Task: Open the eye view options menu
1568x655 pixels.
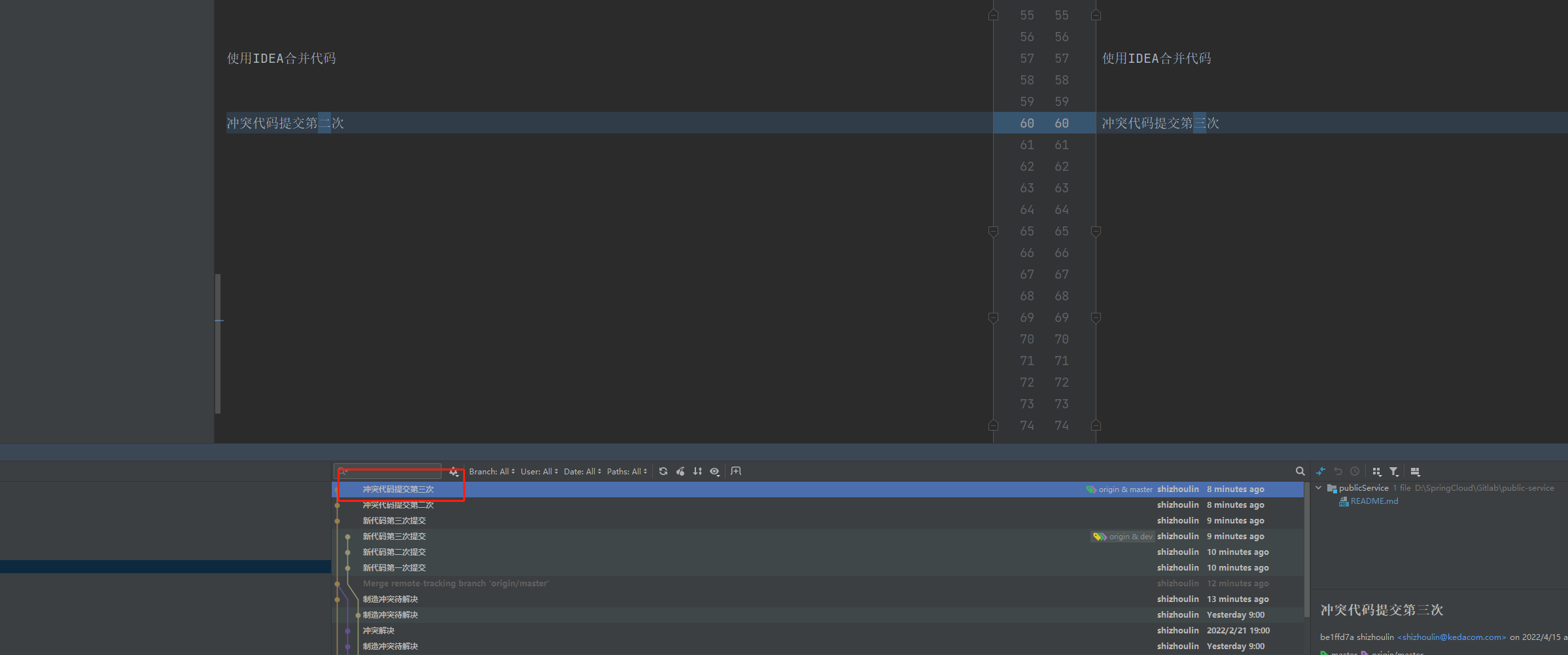Action: (x=715, y=471)
